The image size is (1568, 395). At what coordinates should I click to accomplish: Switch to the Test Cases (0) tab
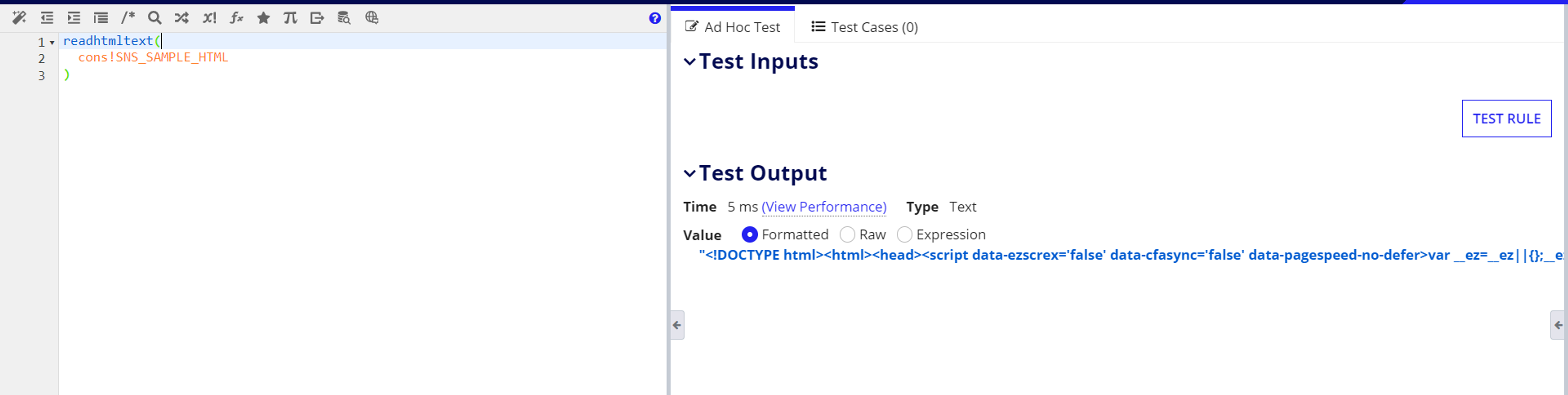[864, 27]
